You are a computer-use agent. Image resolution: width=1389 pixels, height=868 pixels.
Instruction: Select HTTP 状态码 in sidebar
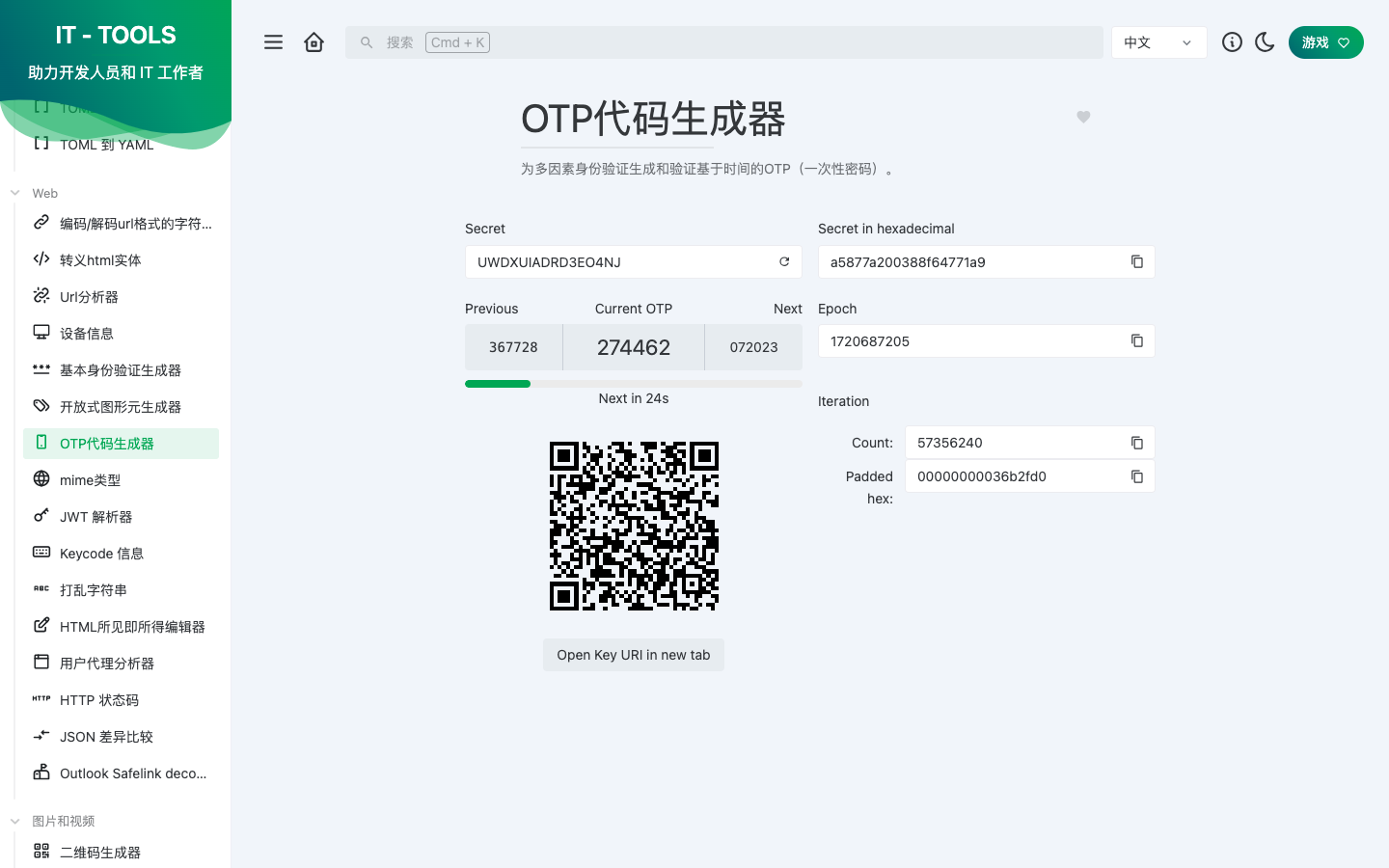pyautogui.click(x=98, y=700)
